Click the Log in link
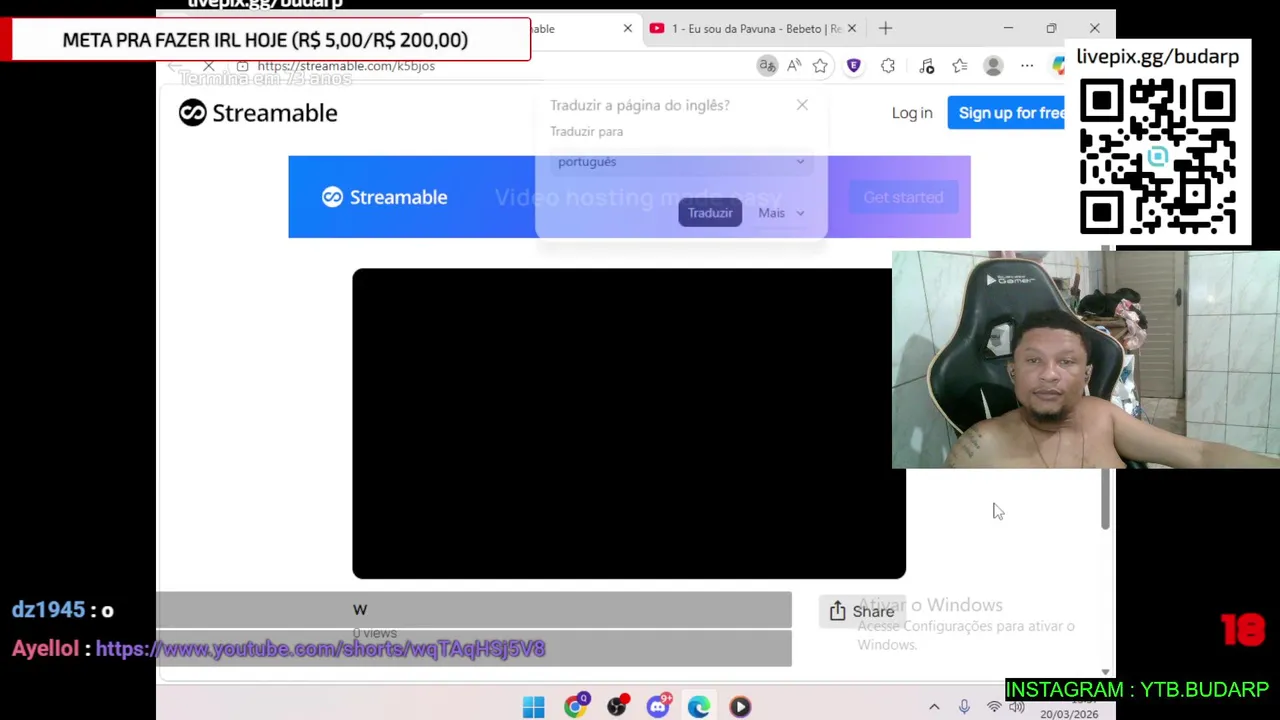This screenshot has height=720, width=1280. pyautogui.click(x=912, y=113)
